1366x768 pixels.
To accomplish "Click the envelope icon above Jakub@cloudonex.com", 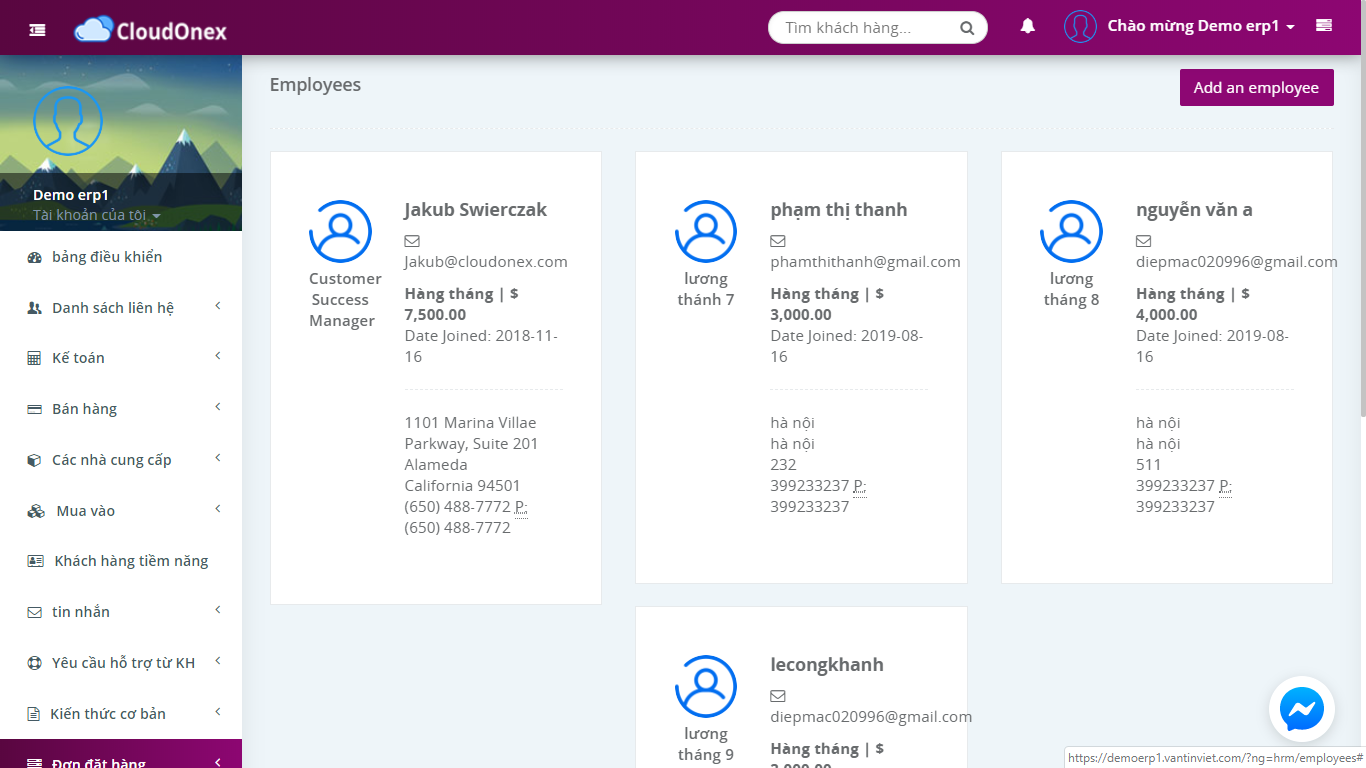I will click(412, 241).
